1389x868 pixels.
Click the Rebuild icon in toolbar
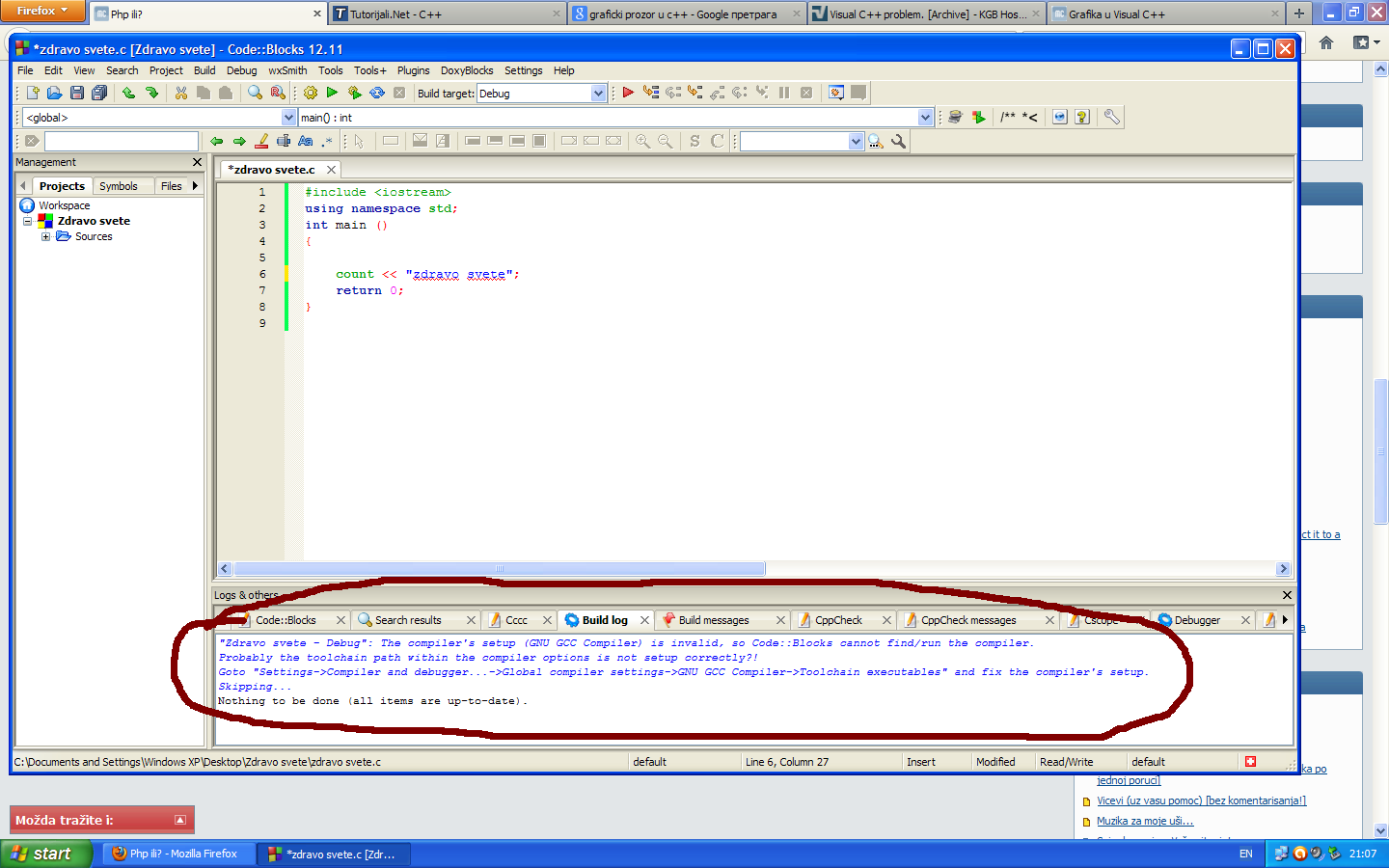377,93
